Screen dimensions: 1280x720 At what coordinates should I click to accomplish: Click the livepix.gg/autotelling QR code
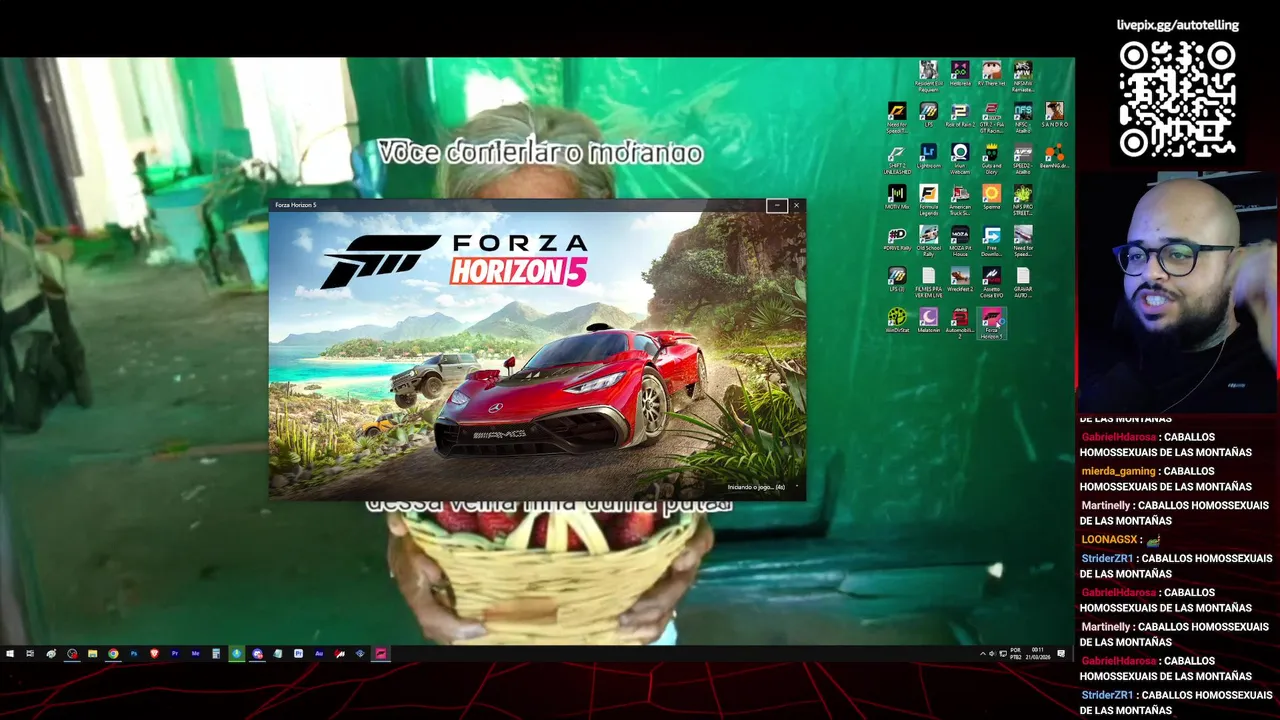tap(1177, 100)
